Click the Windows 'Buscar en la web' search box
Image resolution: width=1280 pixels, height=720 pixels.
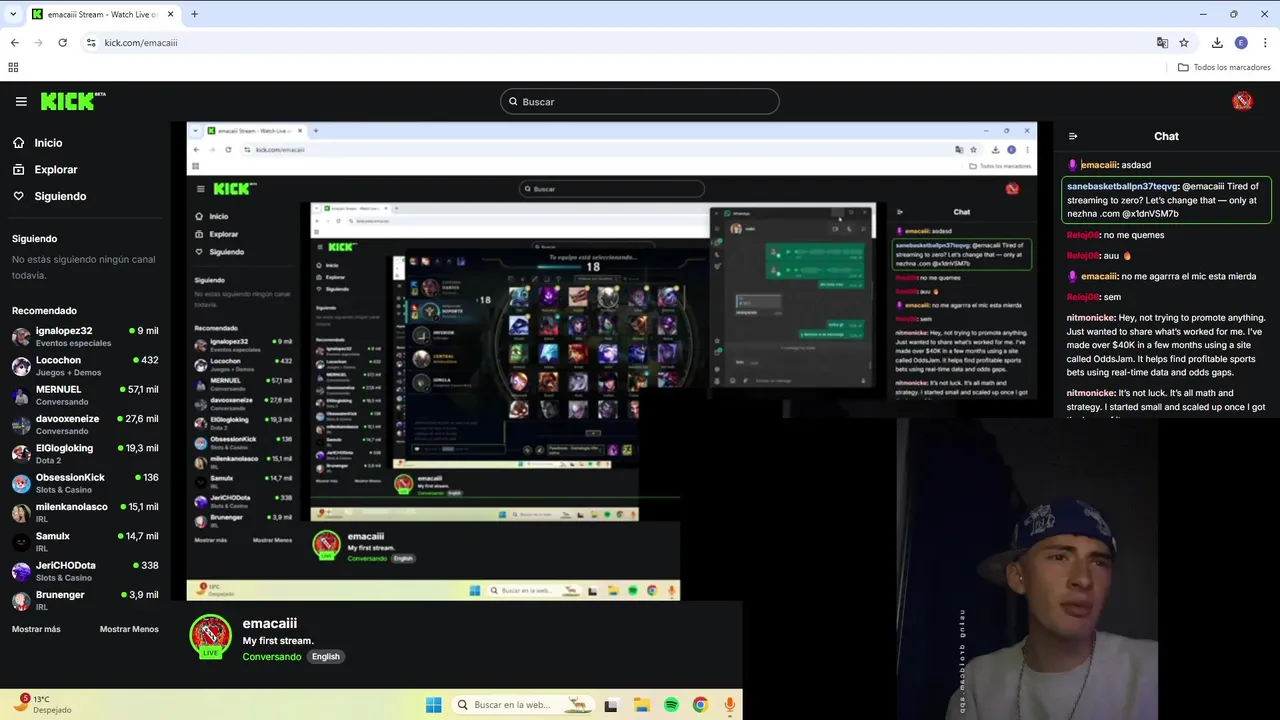pos(521,705)
